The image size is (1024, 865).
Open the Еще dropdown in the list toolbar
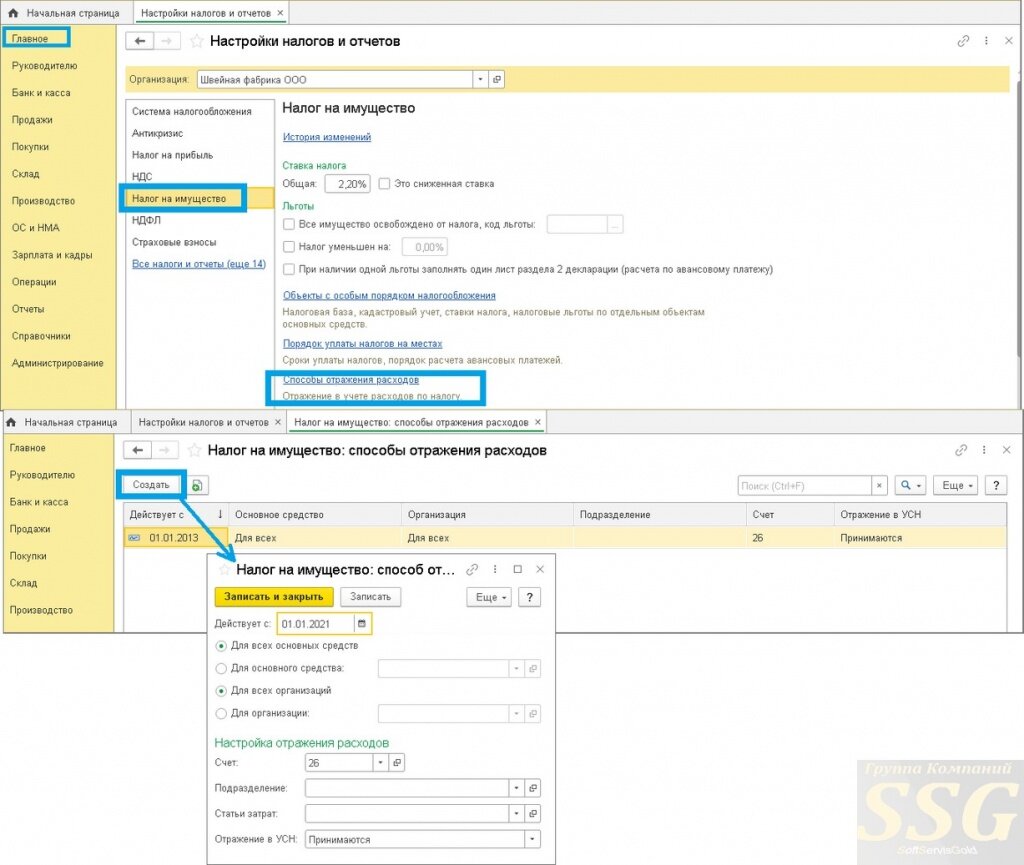pos(956,486)
